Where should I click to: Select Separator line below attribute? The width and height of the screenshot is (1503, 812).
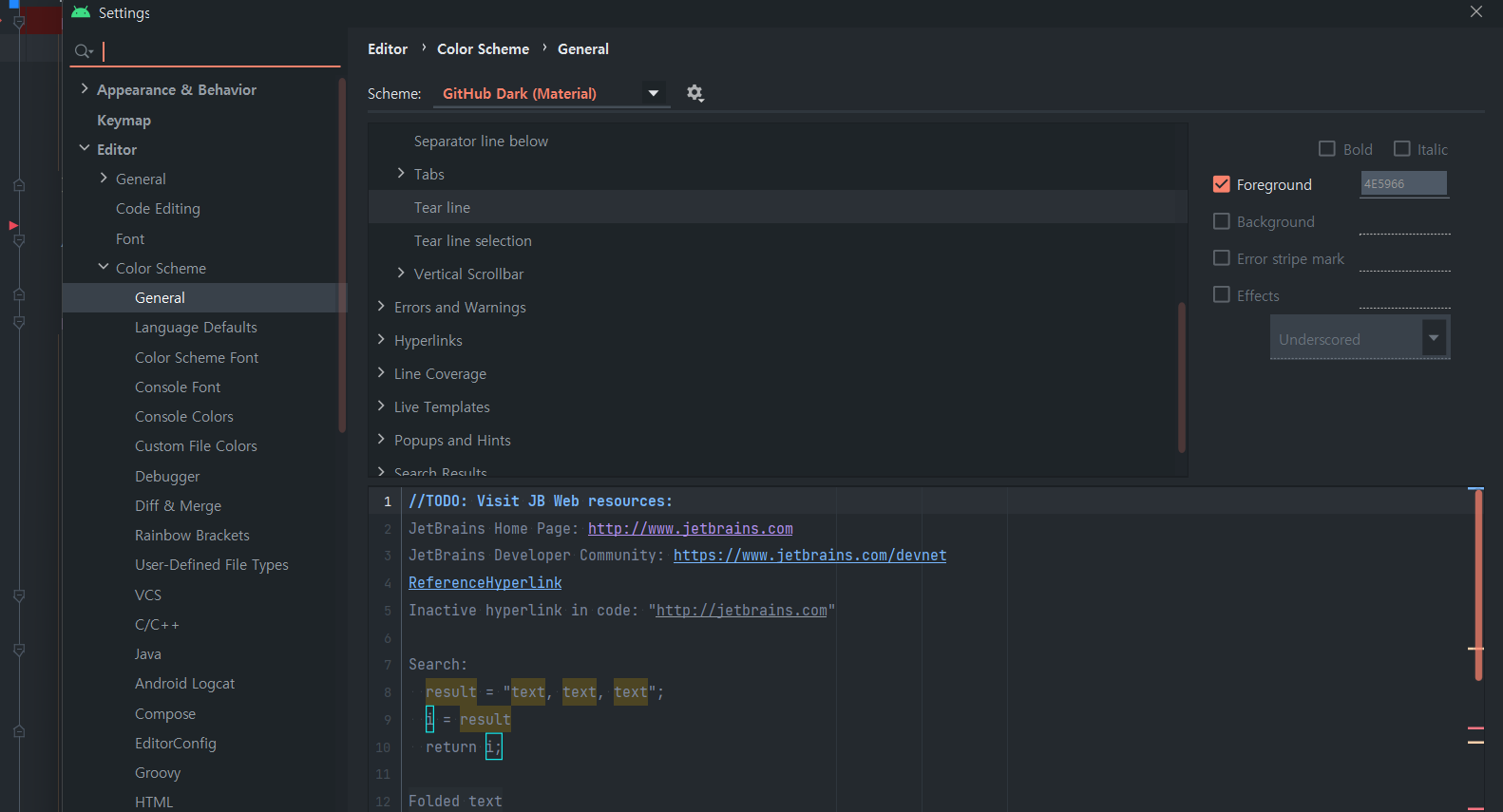(x=481, y=141)
